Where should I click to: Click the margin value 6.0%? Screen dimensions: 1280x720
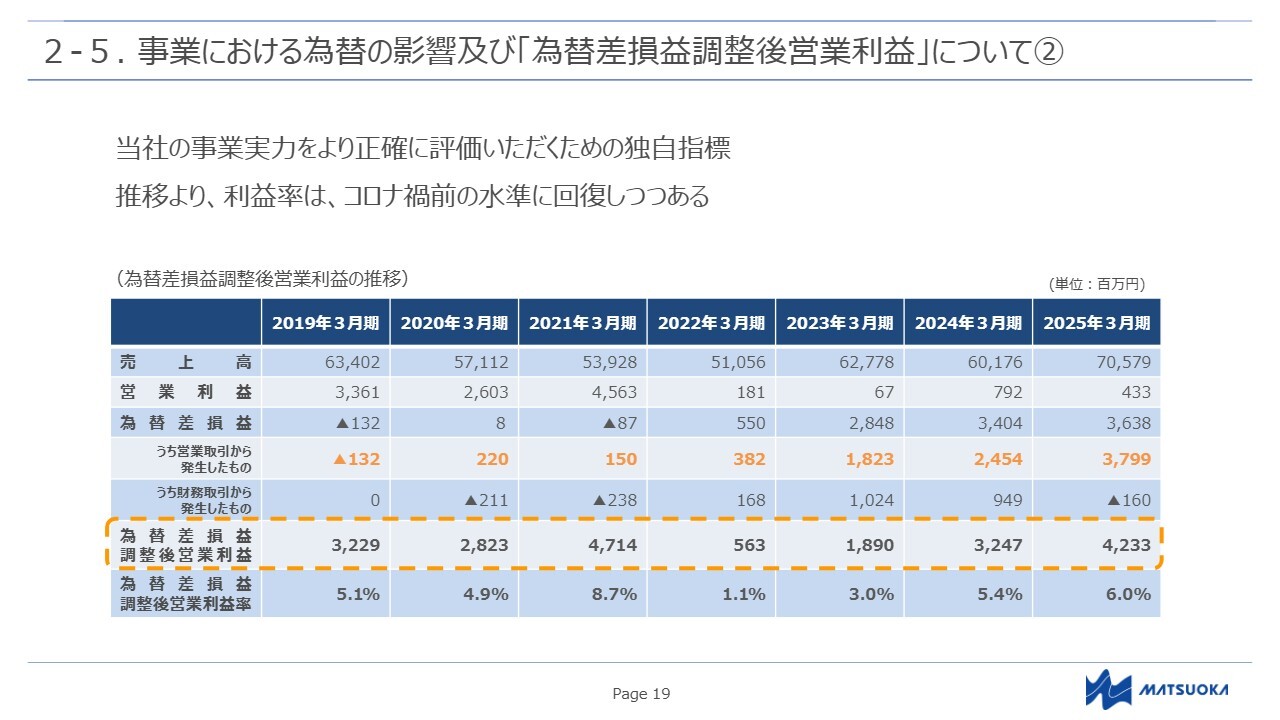point(1129,594)
